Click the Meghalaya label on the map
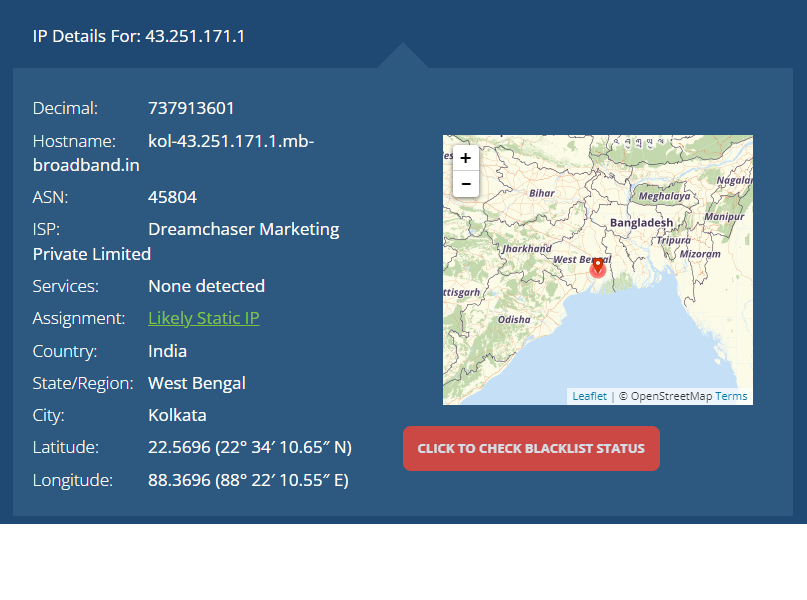The height and width of the screenshot is (600, 807). click(x=663, y=196)
